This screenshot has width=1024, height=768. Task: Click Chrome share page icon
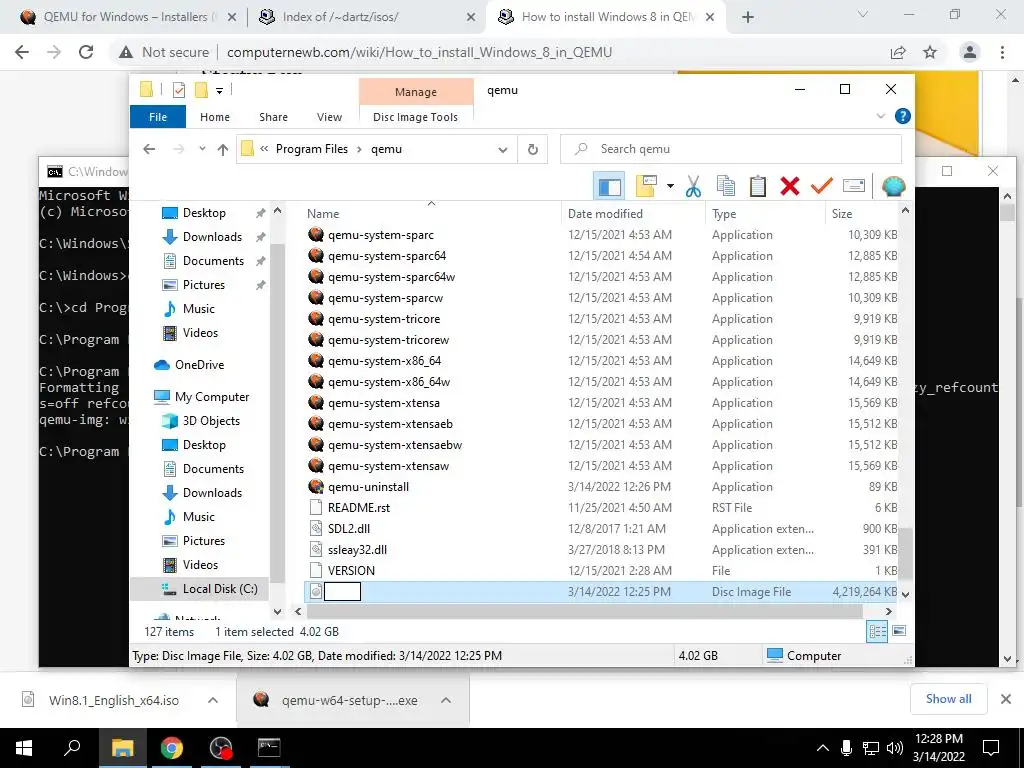click(x=899, y=52)
